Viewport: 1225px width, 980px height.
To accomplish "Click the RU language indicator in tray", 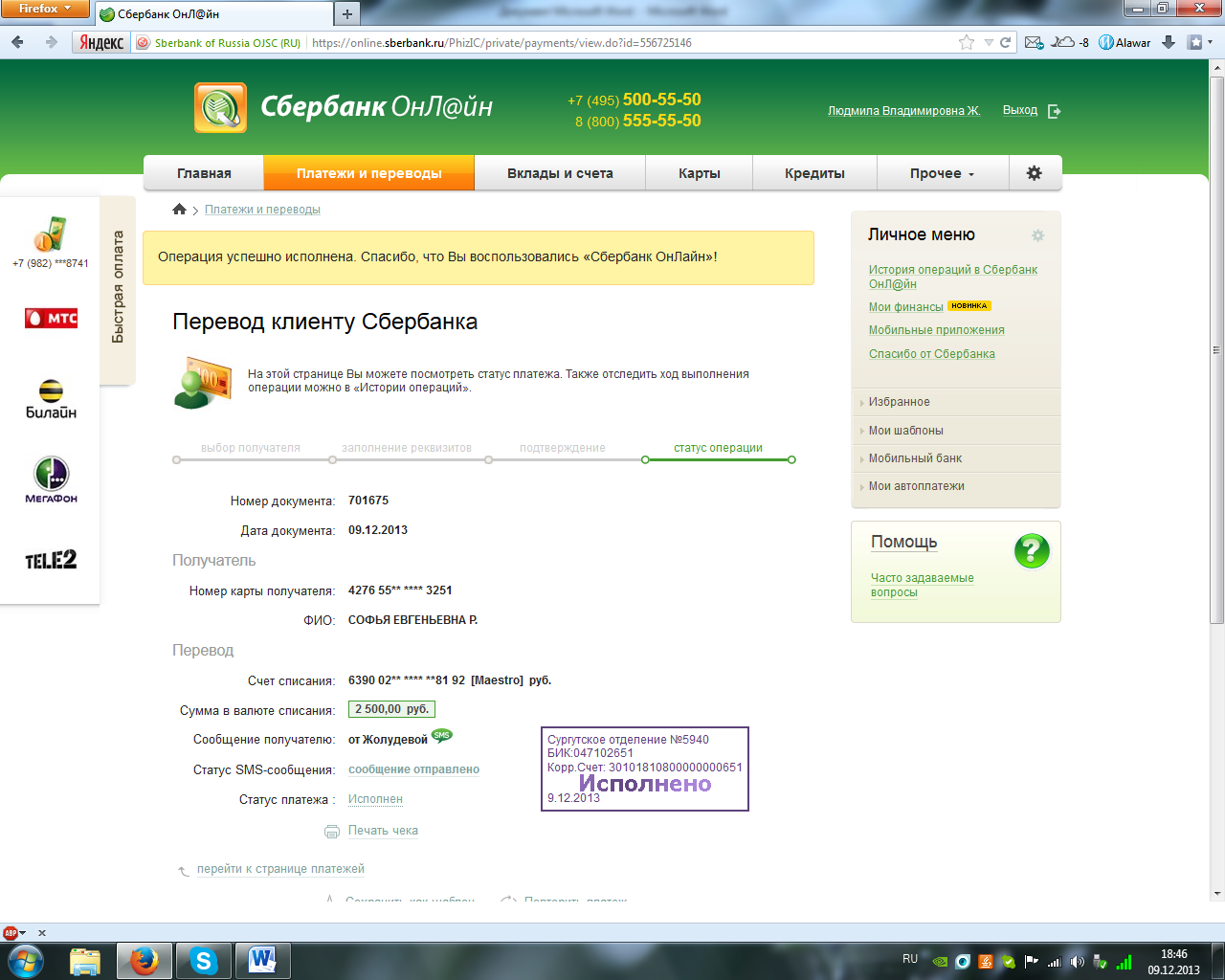I will point(910,959).
